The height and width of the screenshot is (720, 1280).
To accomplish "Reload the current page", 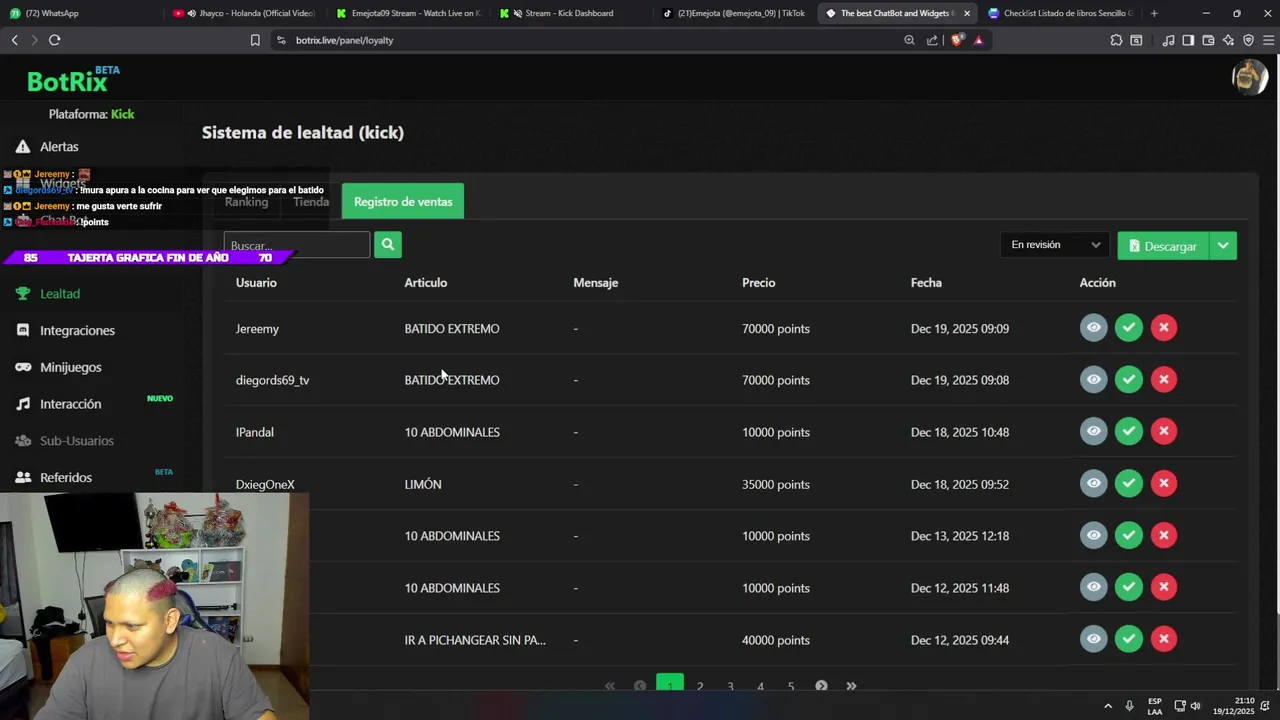I will coord(54,40).
